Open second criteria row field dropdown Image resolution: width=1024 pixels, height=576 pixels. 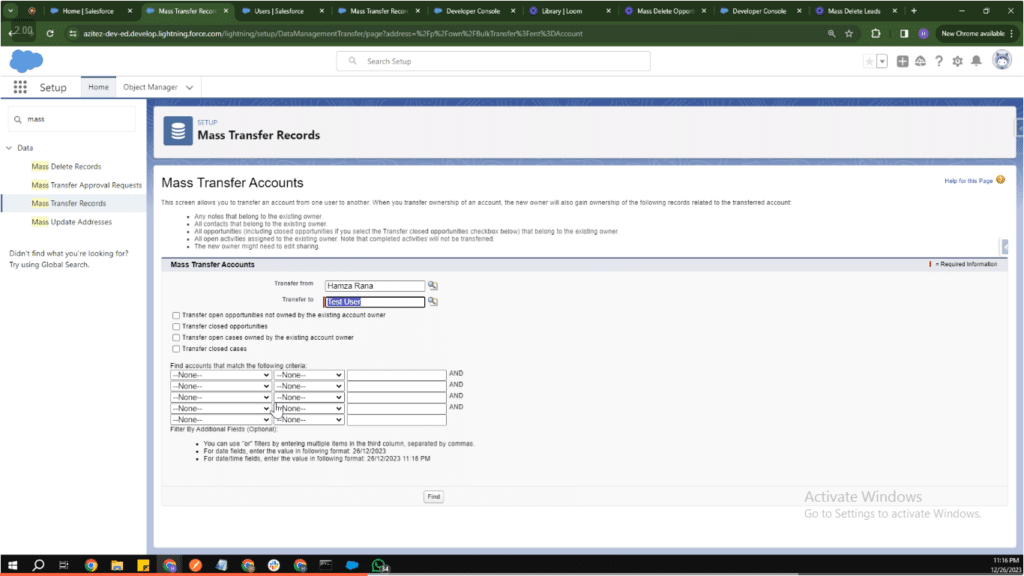coord(221,386)
